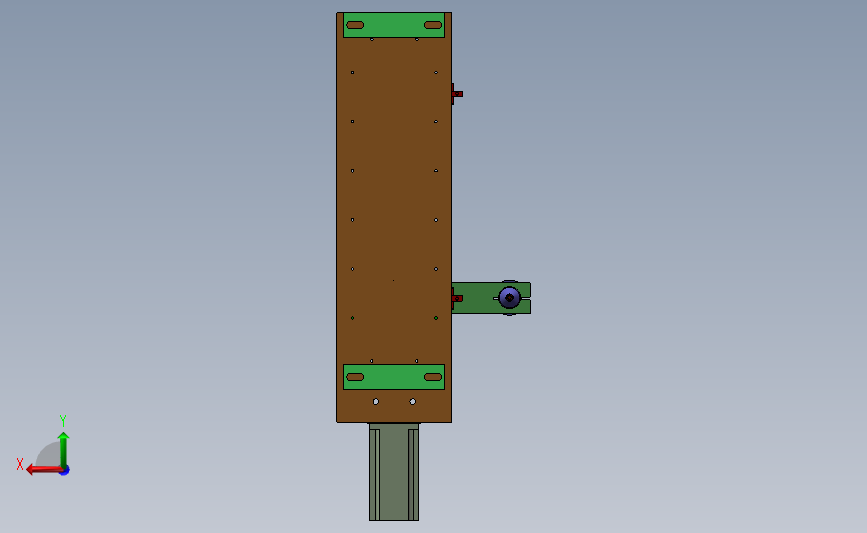Select left white hole near plate bottom
This screenshot has width=867, height=533.
[x=376, y=401]
